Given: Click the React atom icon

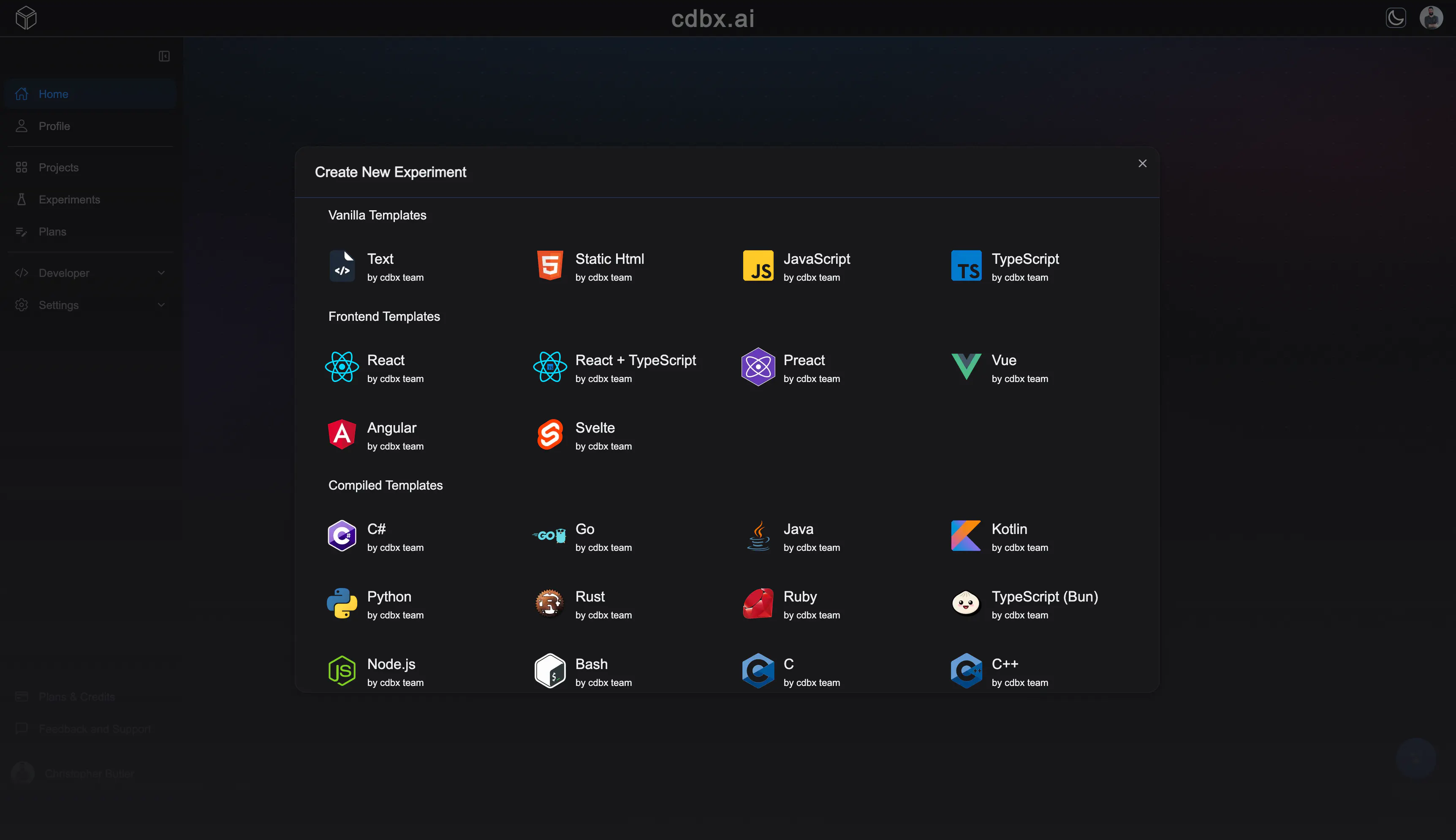Looking at the screenshot, I should 342,367.
